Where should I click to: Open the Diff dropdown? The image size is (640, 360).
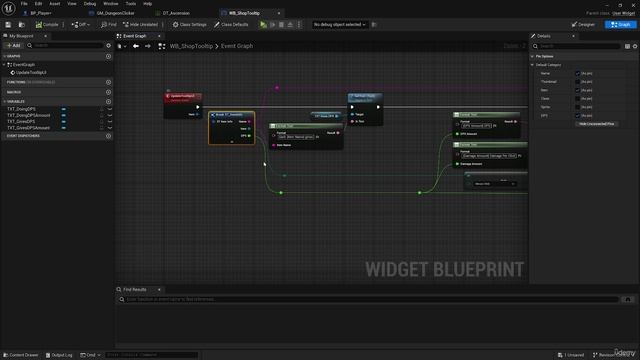[x=80, y=25]
